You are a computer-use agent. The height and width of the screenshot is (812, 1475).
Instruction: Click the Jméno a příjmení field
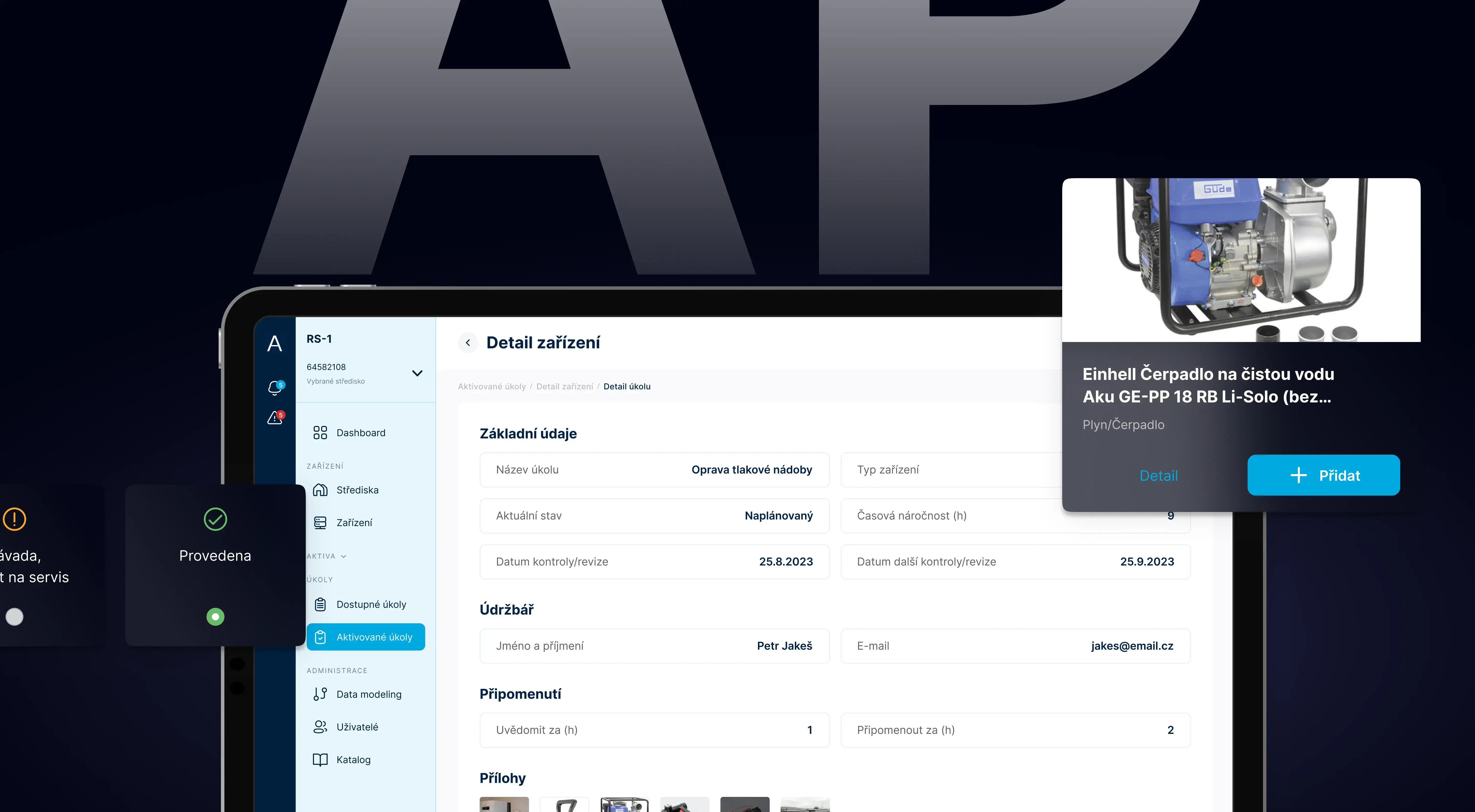(655, 646)
